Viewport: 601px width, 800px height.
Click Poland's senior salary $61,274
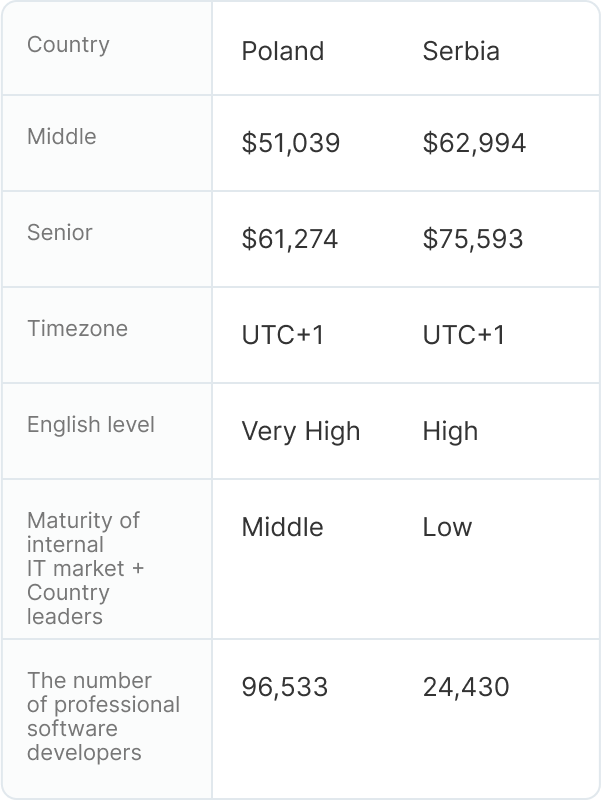coord(290,239)
